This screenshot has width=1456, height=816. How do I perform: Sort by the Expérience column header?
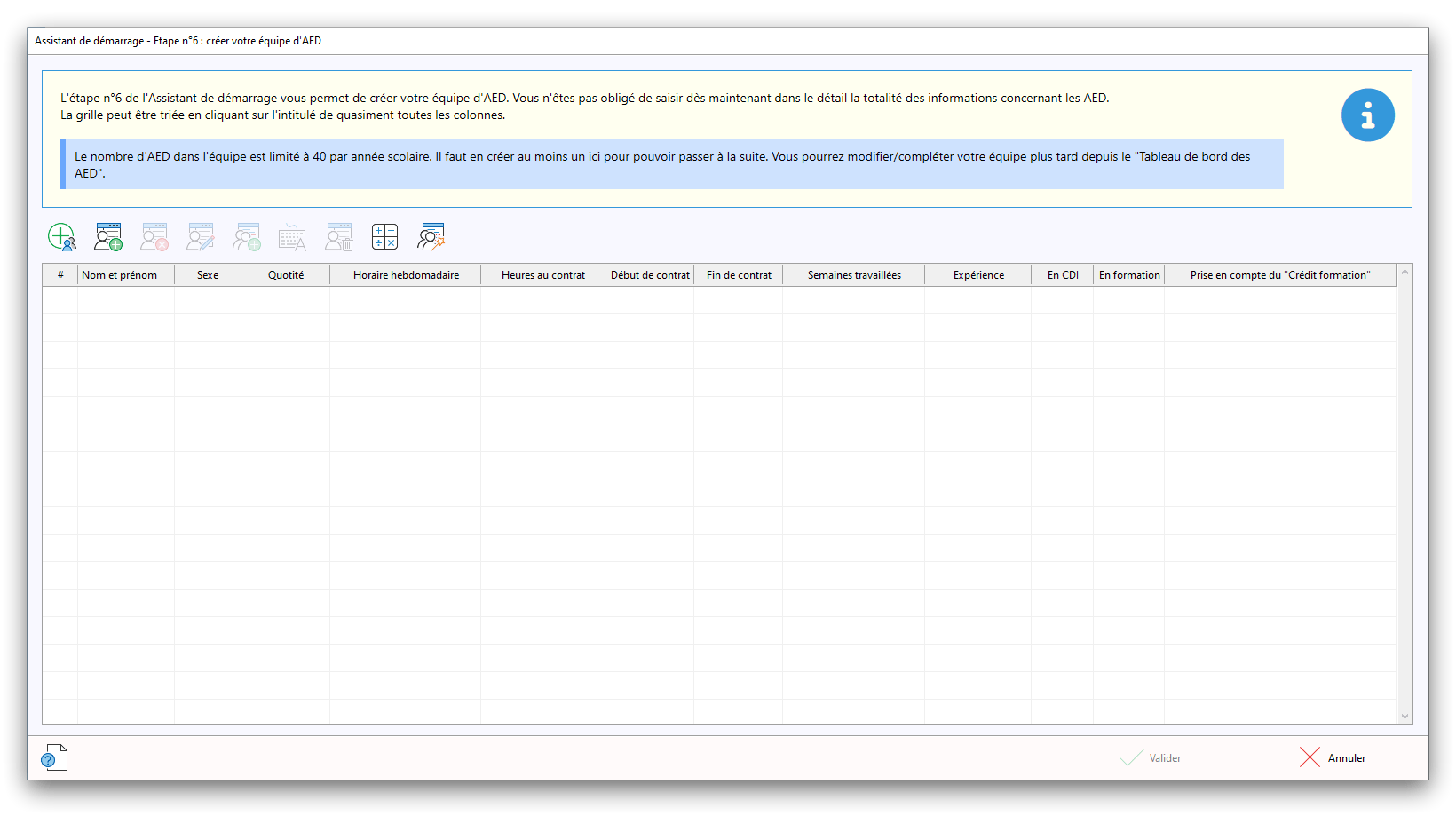pyautogui.click(x=978, y=275)
